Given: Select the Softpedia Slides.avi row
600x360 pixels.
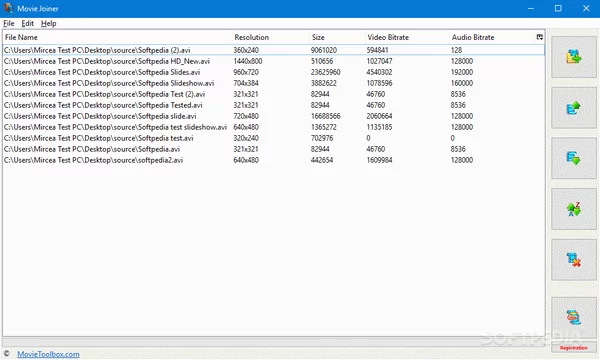Looking at the screenshot, I should tap(274, 72).
